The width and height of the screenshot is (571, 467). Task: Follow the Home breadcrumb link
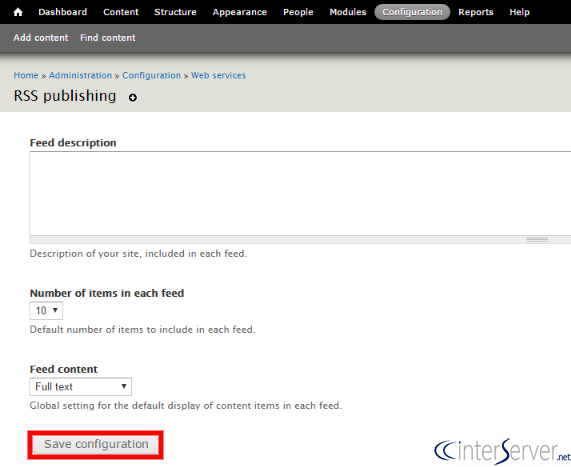tap(26, 75)
